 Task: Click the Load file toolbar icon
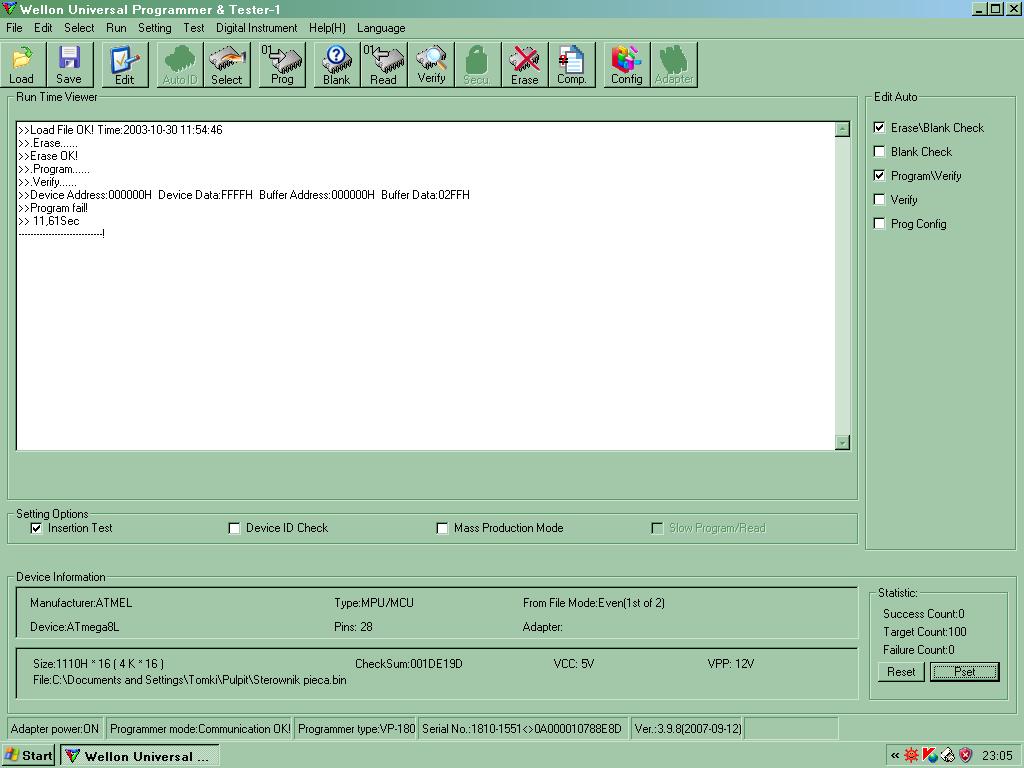tap(22, 64)
